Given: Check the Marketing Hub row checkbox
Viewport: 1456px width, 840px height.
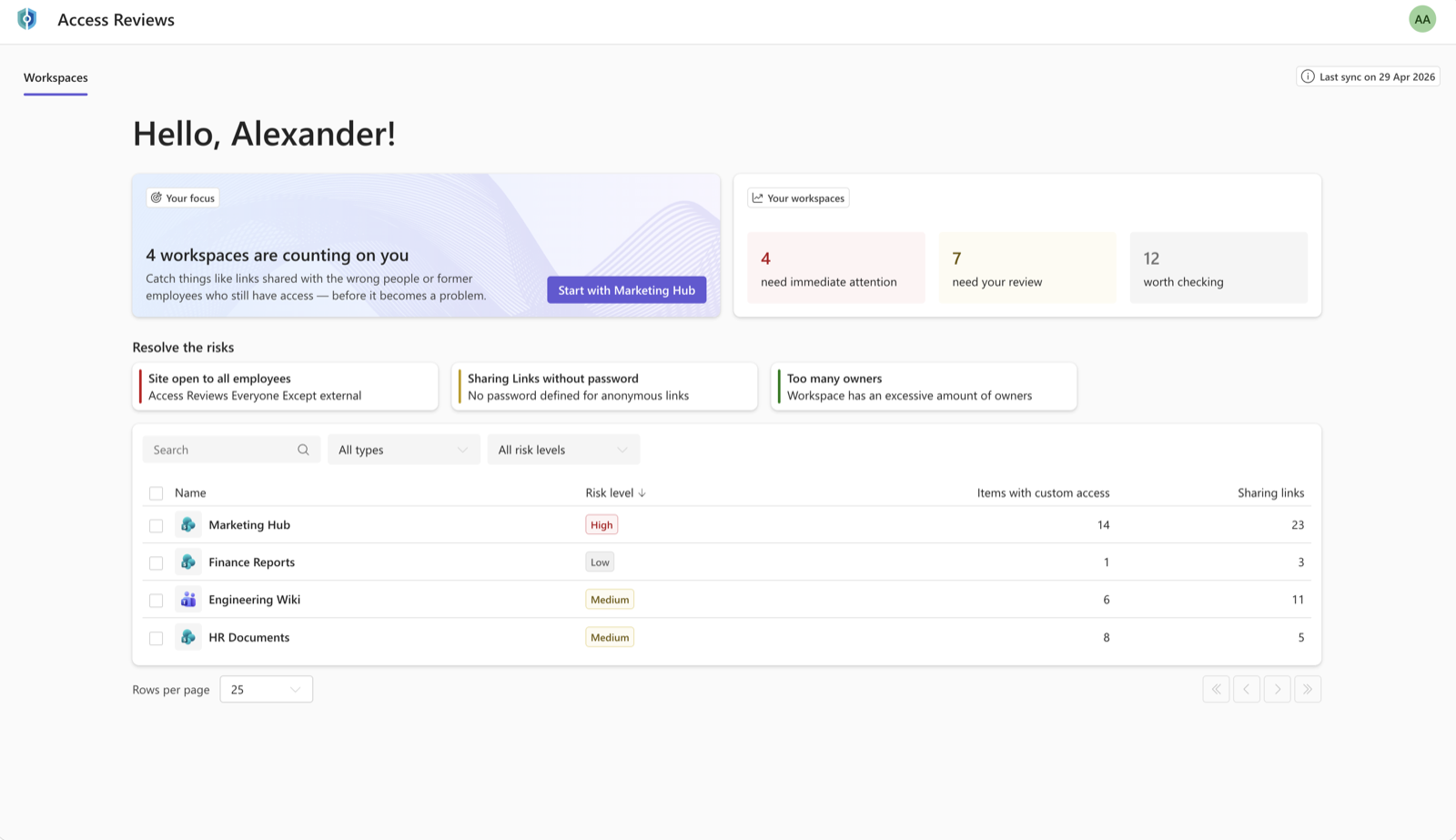Looking at the screenshot, I should pyautogui.click(x=157, y=525).
